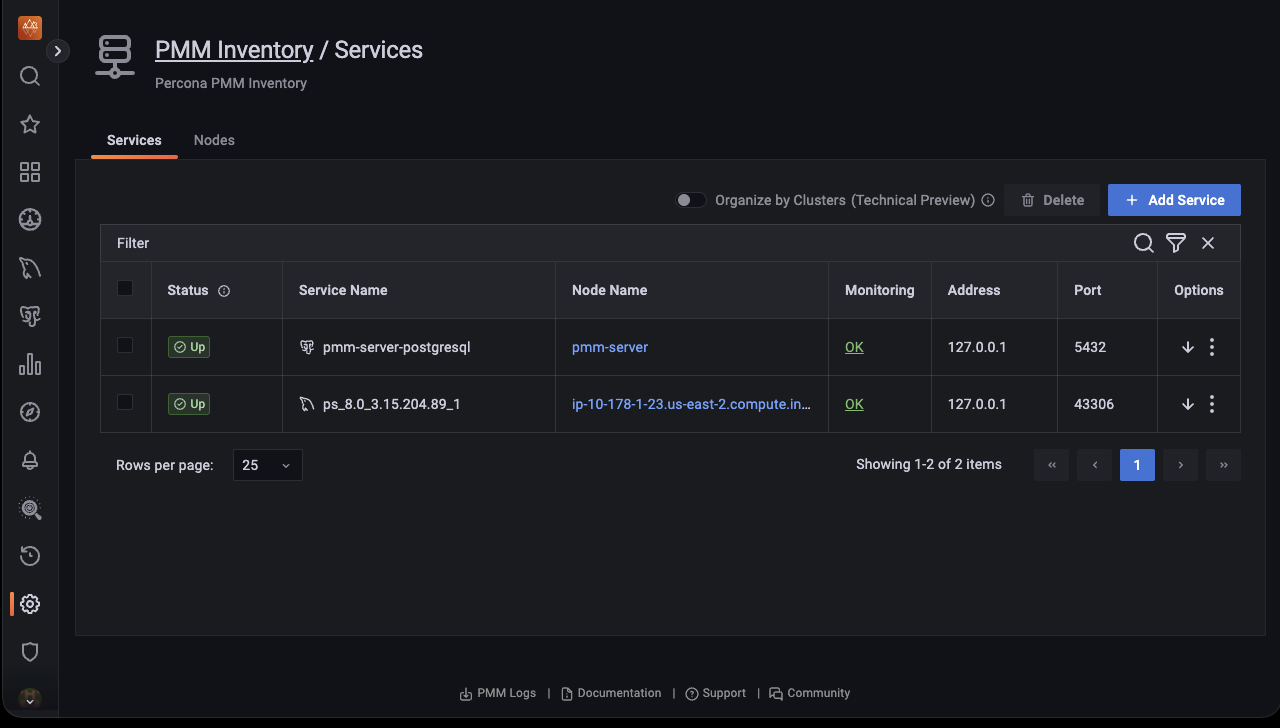1280x728 pixels.
Task: Expand the sidebar with the chevron button
Action: pyautogui.click(x=58, y=51)
